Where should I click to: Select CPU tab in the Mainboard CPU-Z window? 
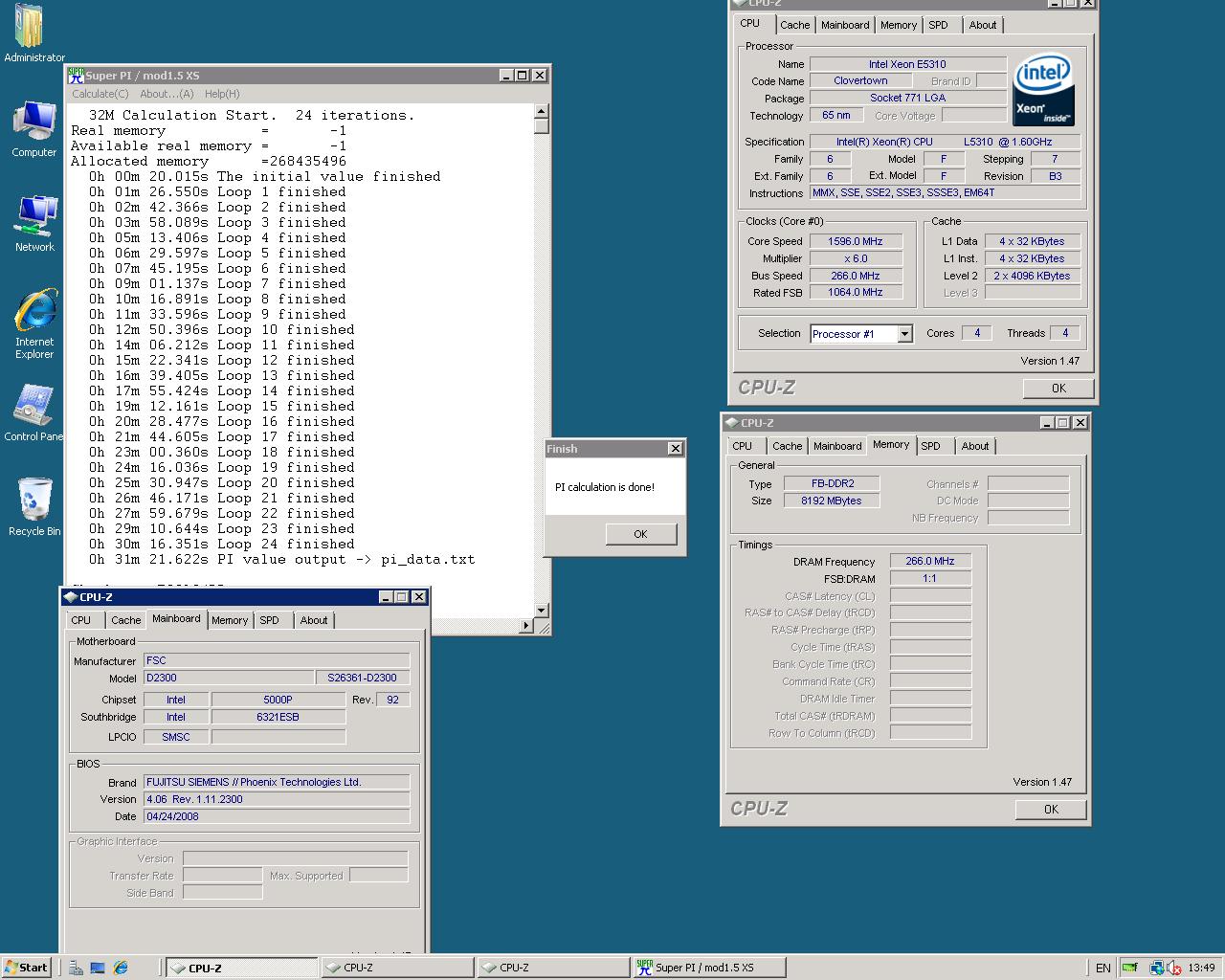coord(81,620)
